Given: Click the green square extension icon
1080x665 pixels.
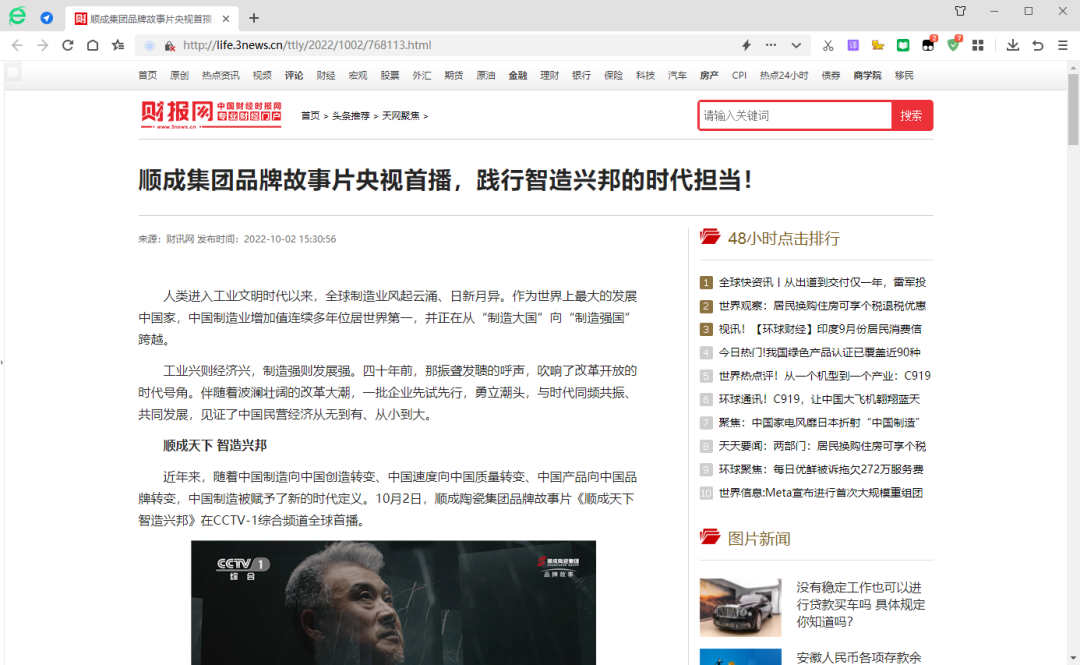Looking at the screenshot, I should pos(903,45).
